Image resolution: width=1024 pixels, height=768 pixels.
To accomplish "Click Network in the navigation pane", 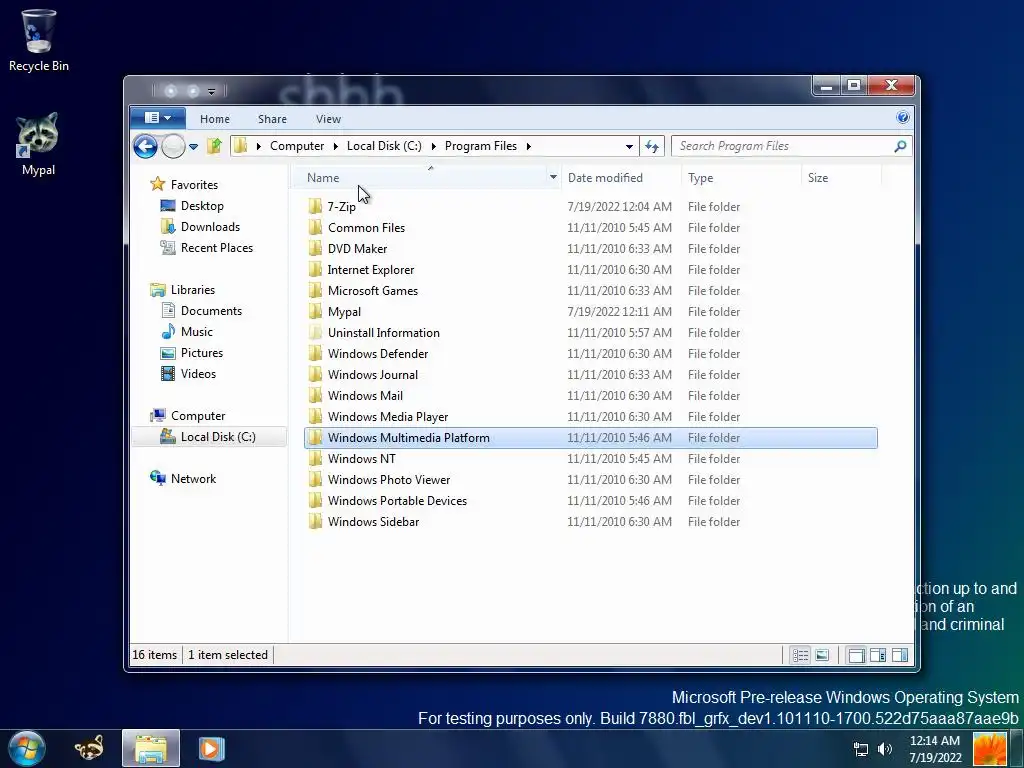I will (193, 479).
